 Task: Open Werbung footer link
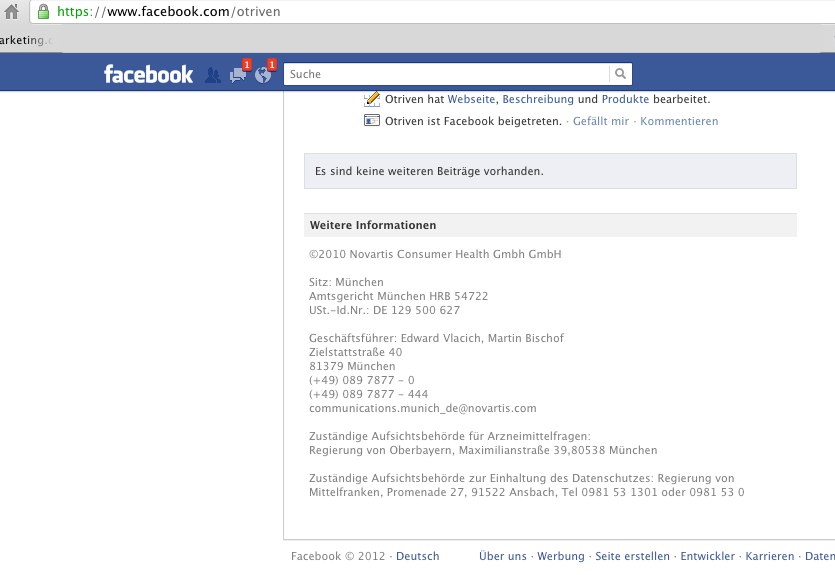[x=561, y=556]
